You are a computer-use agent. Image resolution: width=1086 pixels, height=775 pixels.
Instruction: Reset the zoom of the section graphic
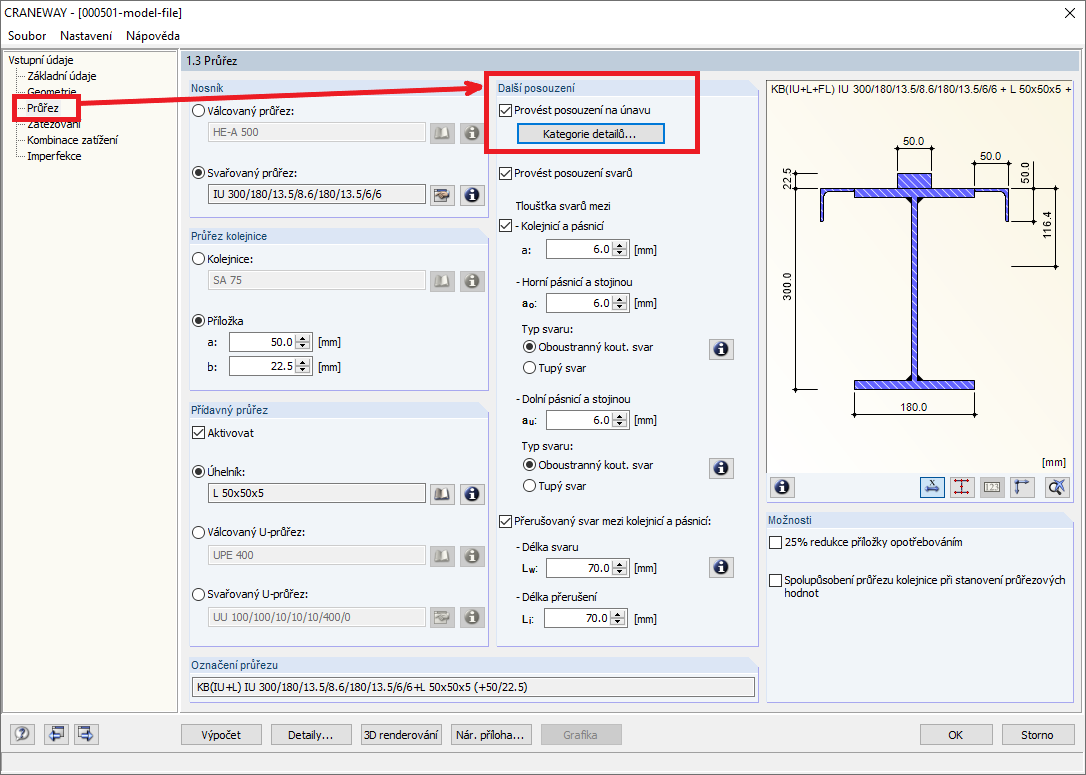1056,487
